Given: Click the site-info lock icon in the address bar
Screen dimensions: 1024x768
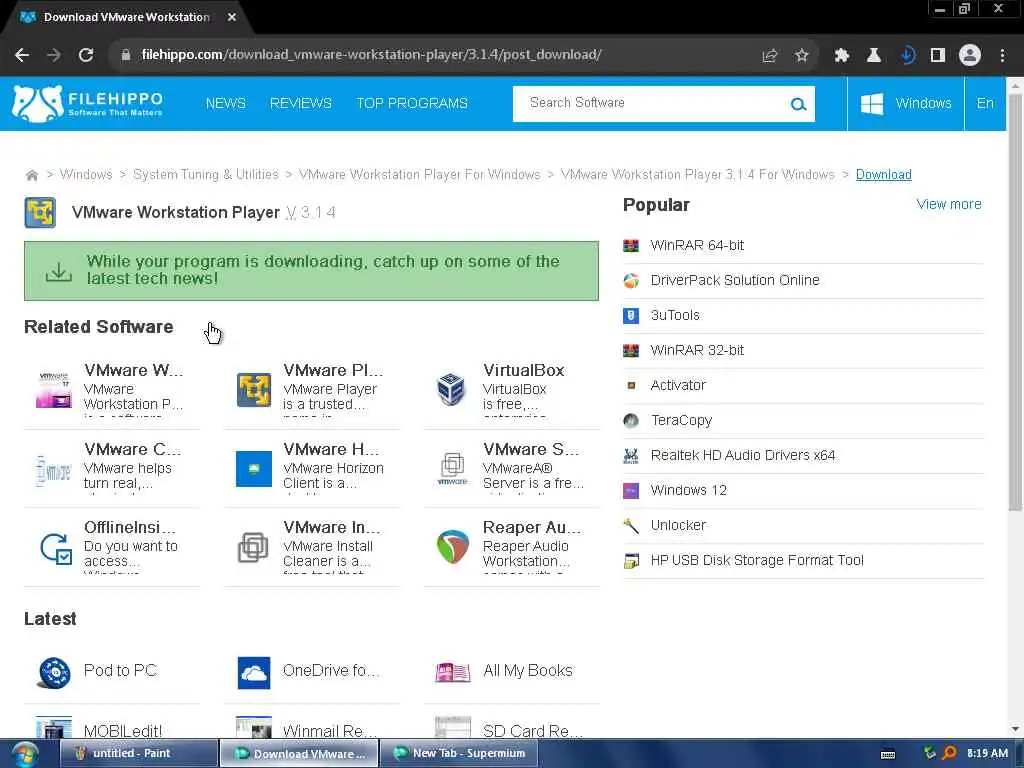Looking at the screenshot, I should pyautogui.click(x=126, y=55).
